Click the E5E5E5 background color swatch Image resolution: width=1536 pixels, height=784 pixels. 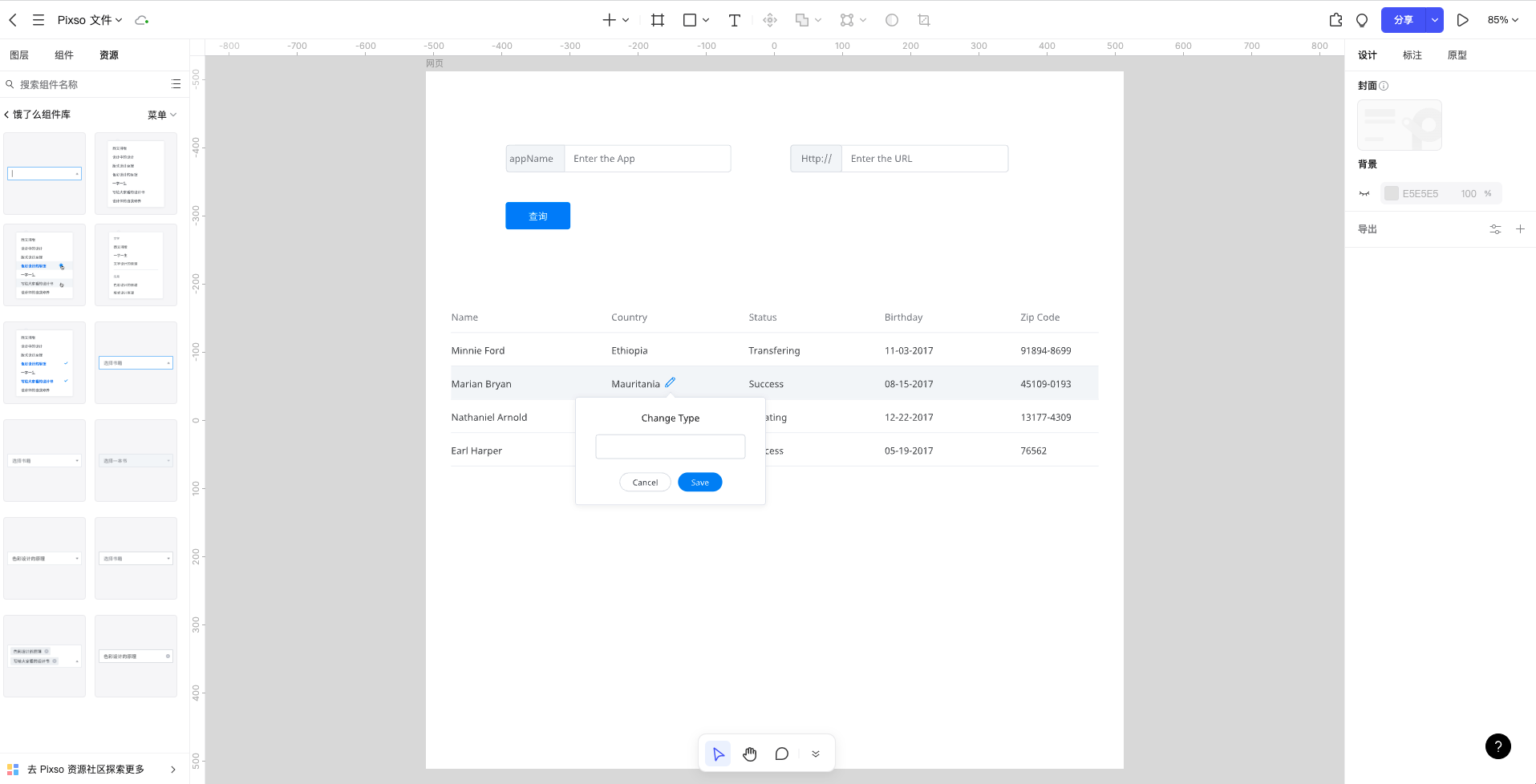click(x=1392, y=193)
